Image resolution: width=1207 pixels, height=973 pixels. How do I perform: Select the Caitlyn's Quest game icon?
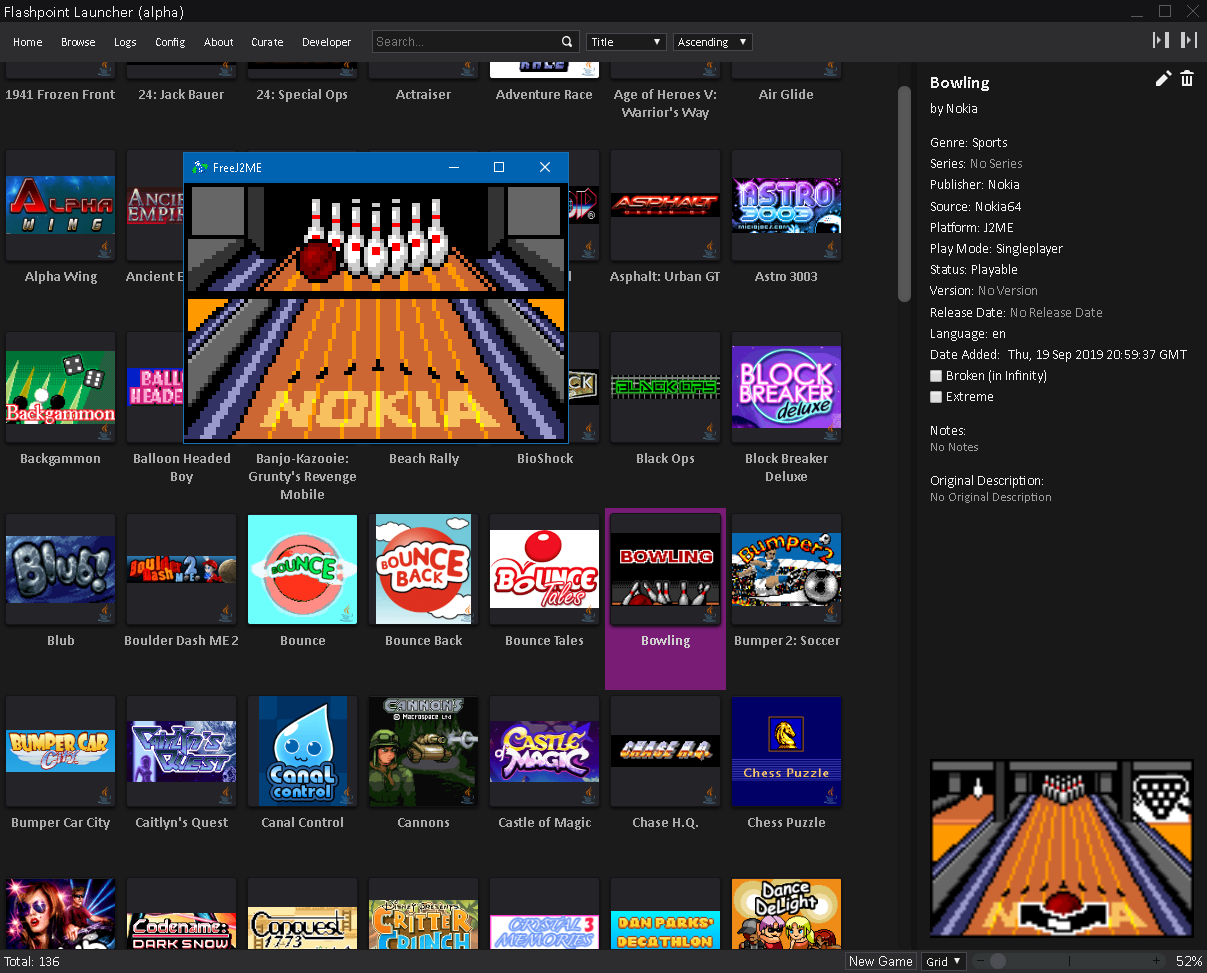pos(182,751)
